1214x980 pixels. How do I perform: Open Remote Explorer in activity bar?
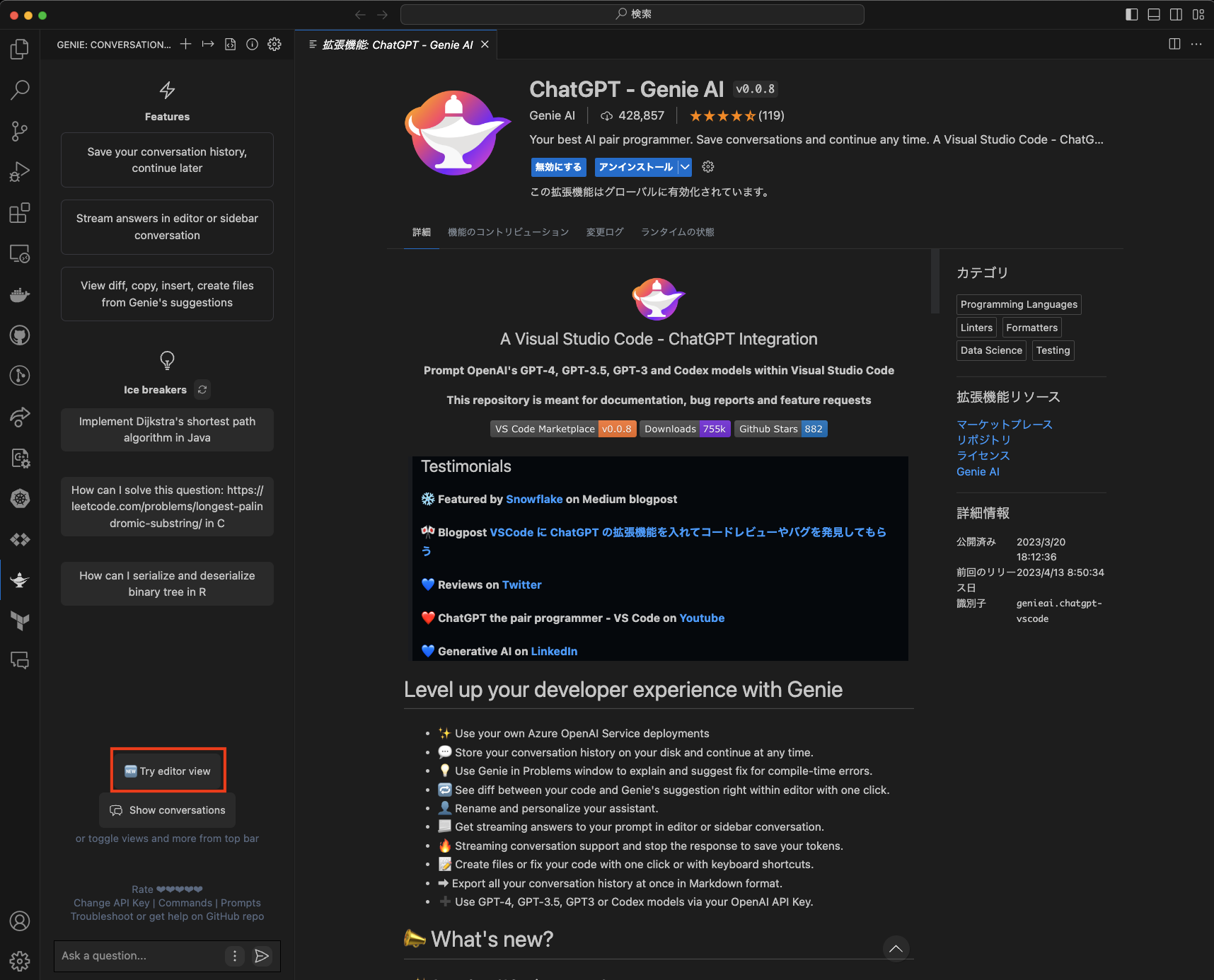coord(20,253)
